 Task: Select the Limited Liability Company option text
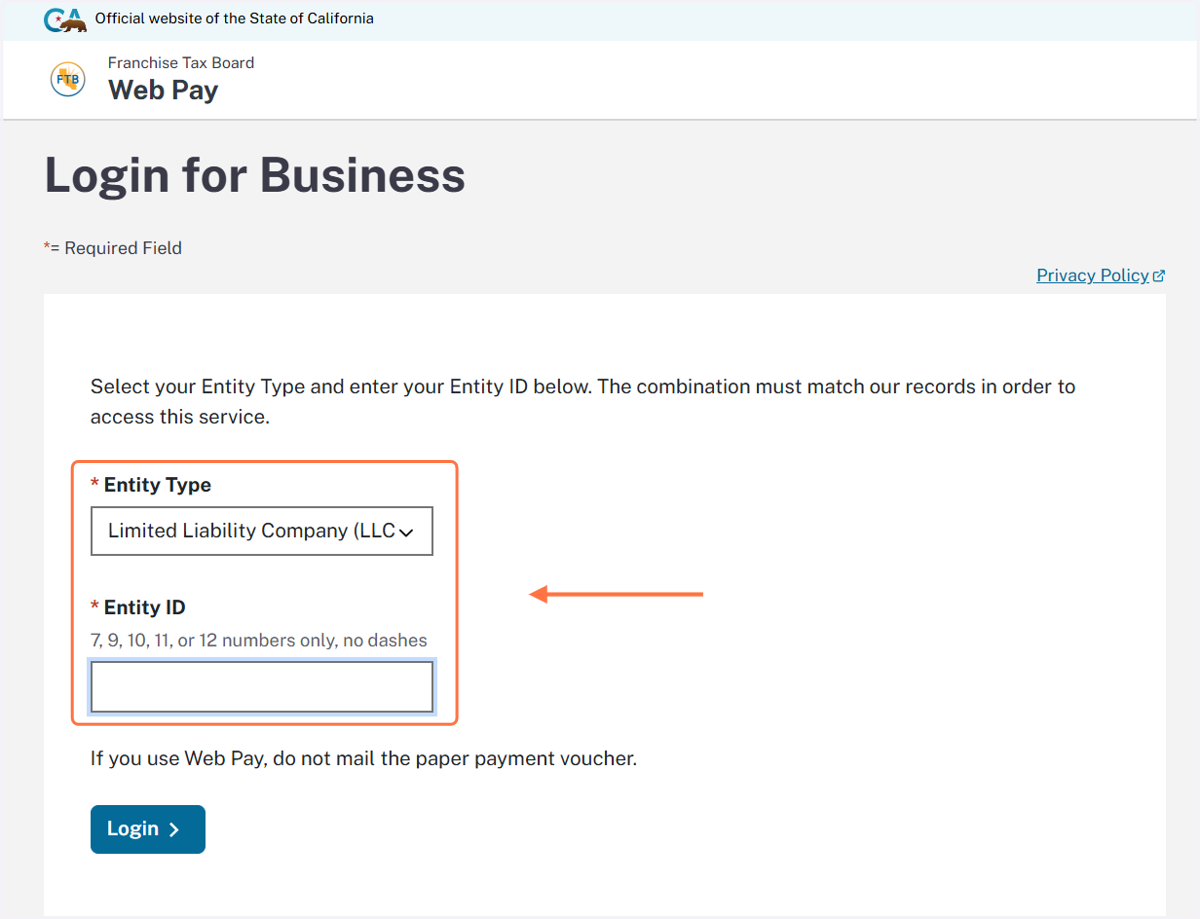pyautogui.click(x=251, y=531)
